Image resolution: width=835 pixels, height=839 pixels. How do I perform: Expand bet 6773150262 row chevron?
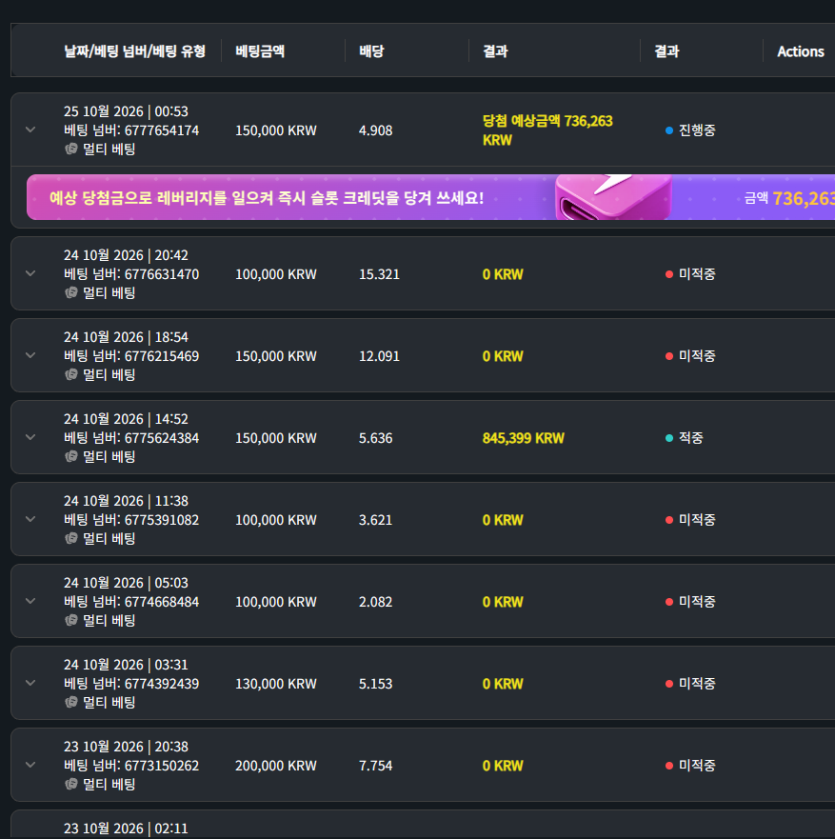coord(30,765)
